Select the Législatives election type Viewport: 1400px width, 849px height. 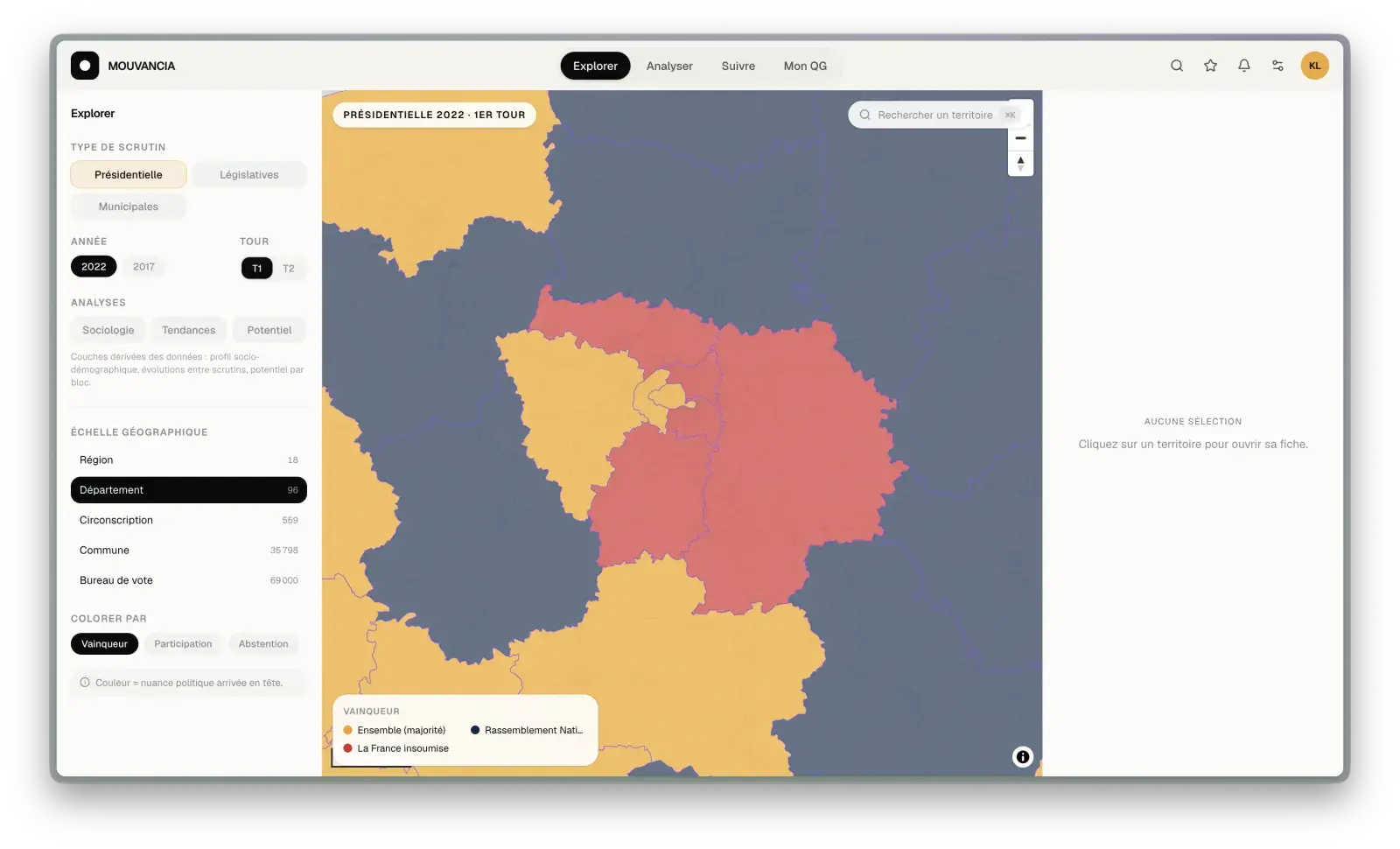point(249,175)
